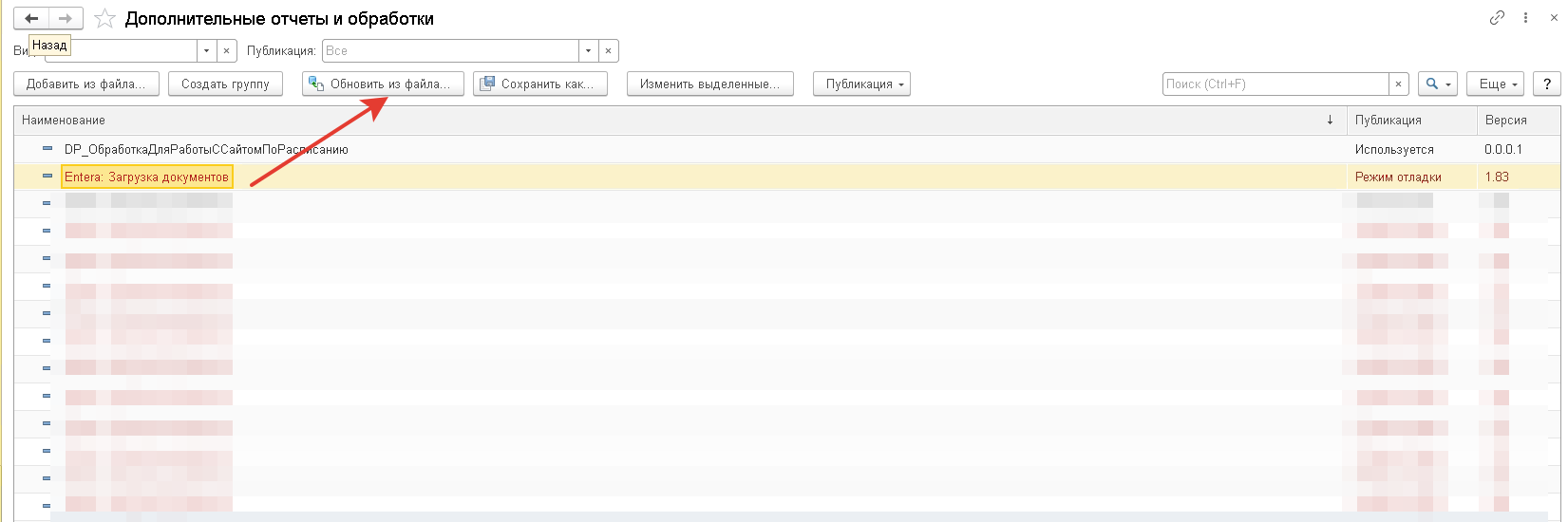Screen dimensions: 1568x522
Task: Sort by the Наименование column header
Action: point(680,121)
